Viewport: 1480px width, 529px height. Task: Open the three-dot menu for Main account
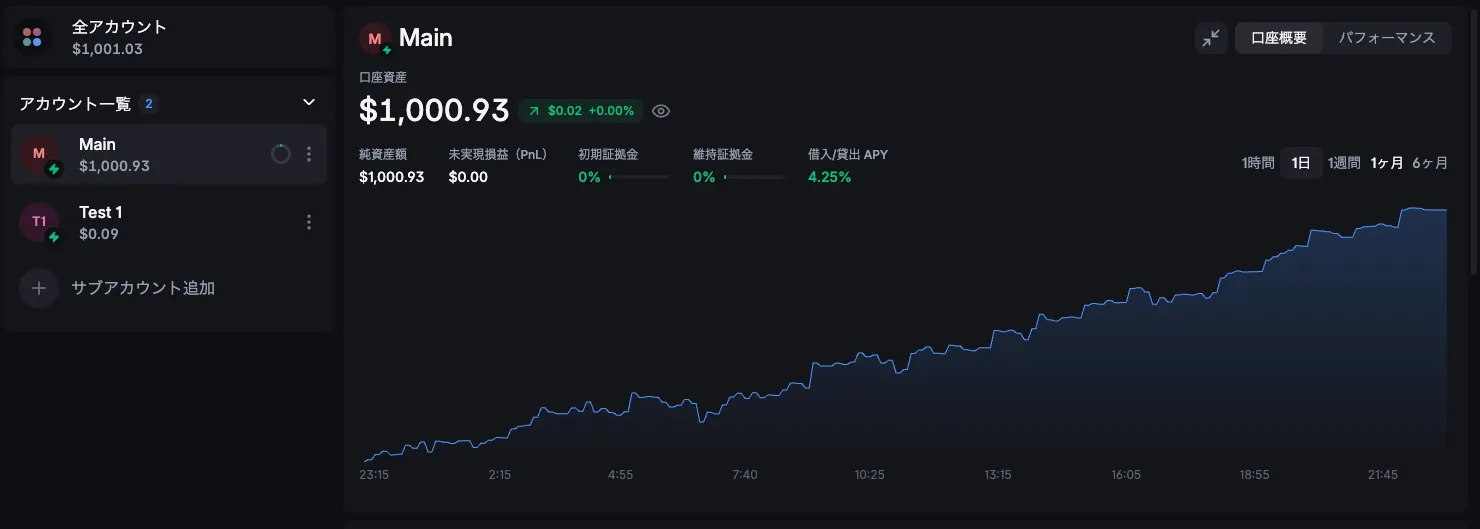click(309, 154)
